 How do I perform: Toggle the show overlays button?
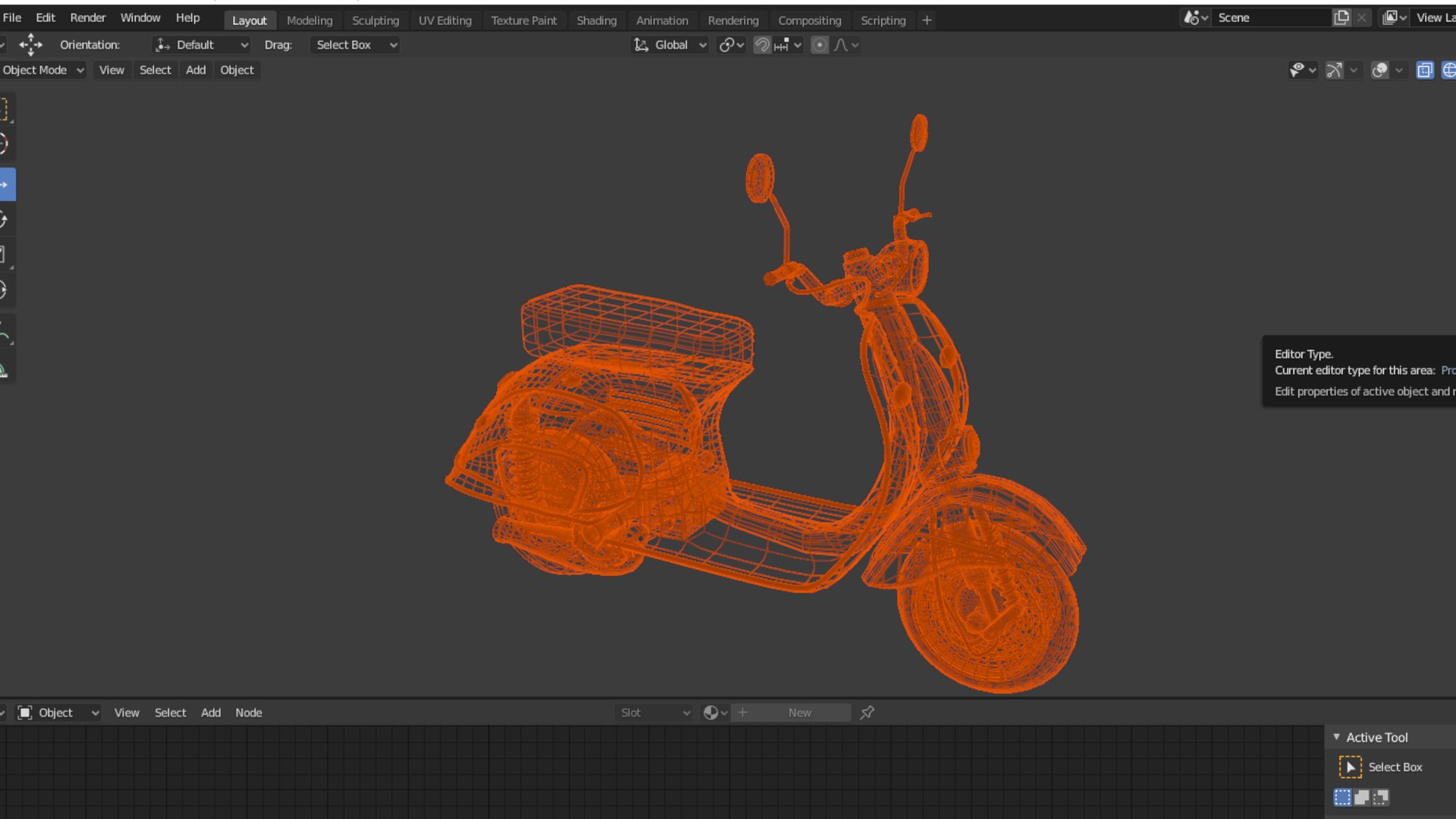(1380, 71)
